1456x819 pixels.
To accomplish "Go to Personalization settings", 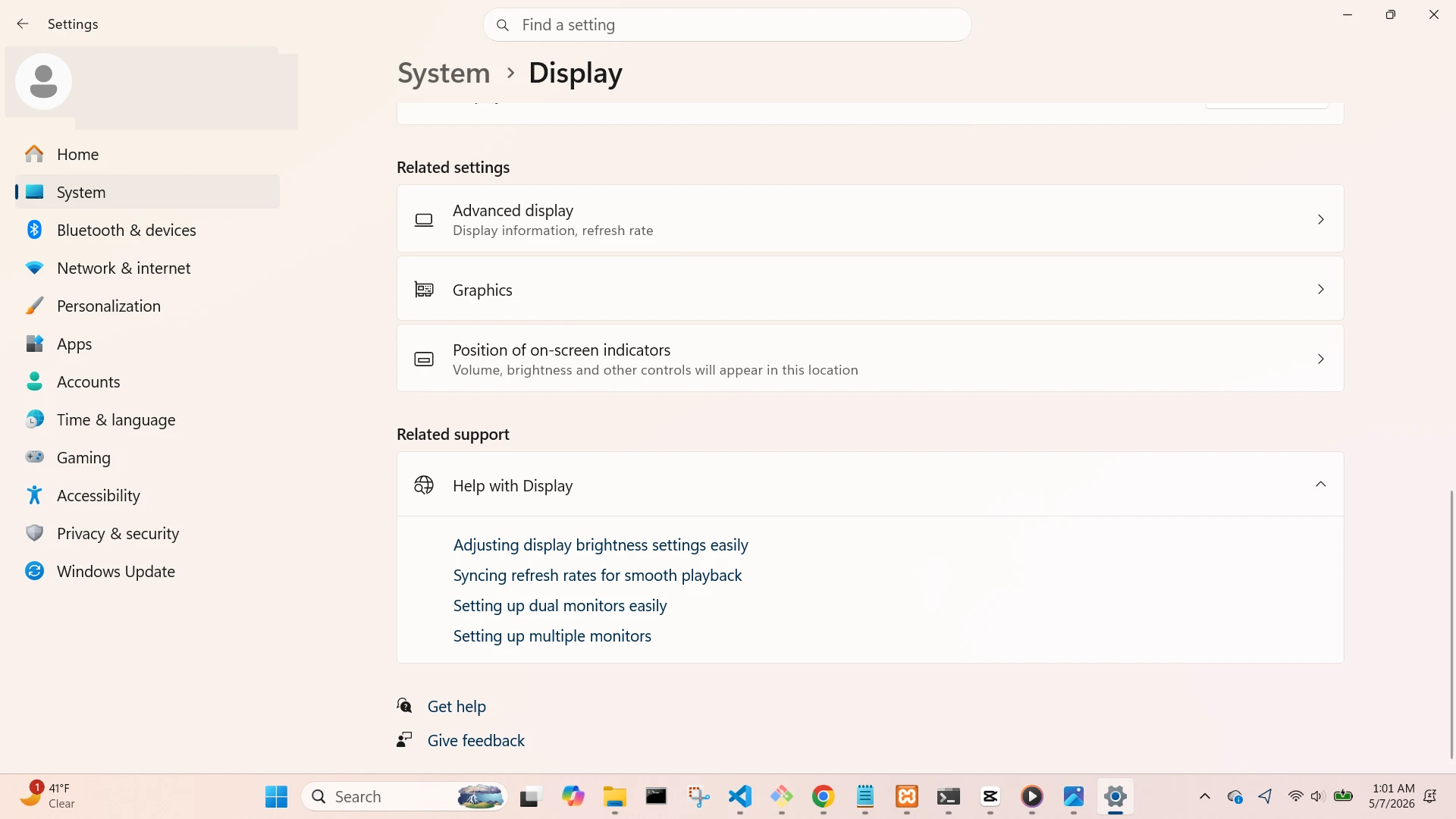I will (x=147, y=306).
